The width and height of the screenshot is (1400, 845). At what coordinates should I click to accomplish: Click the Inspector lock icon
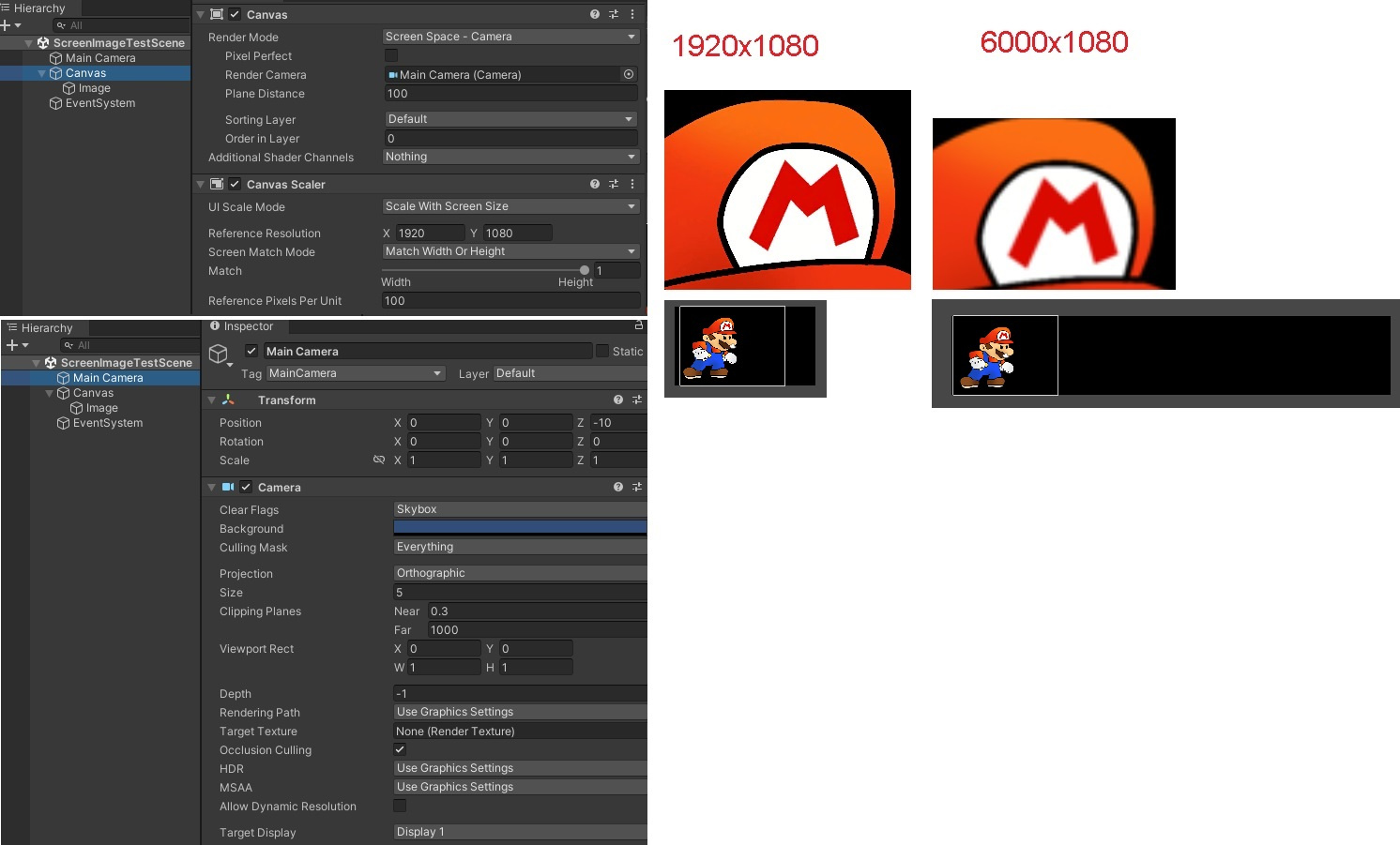tap(639, 325)
